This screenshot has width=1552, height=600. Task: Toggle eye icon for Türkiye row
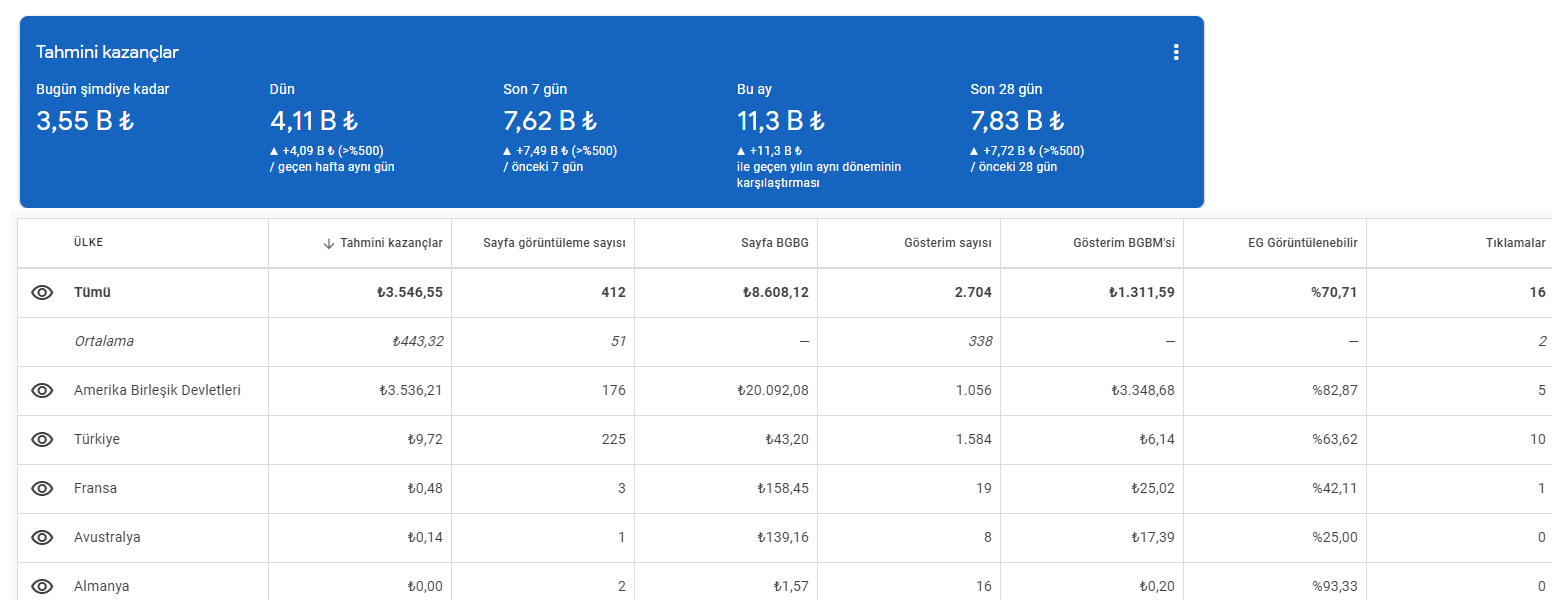click(42, 440)
